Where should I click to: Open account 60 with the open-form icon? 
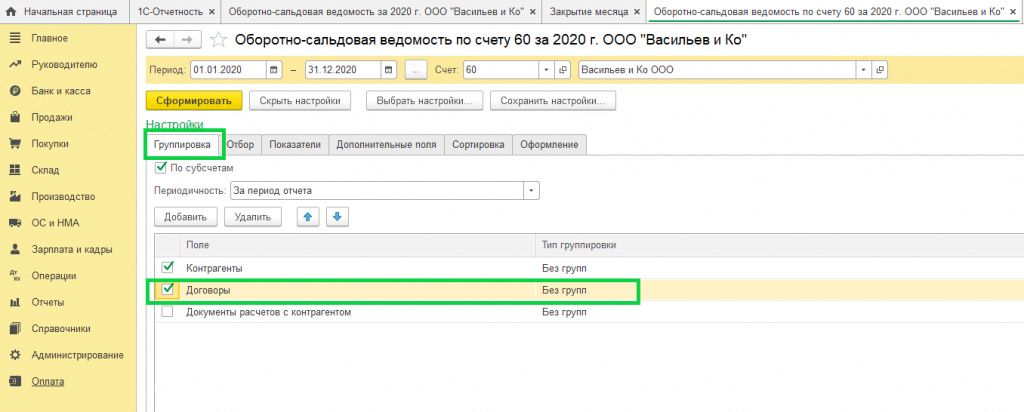coord(562,69)
